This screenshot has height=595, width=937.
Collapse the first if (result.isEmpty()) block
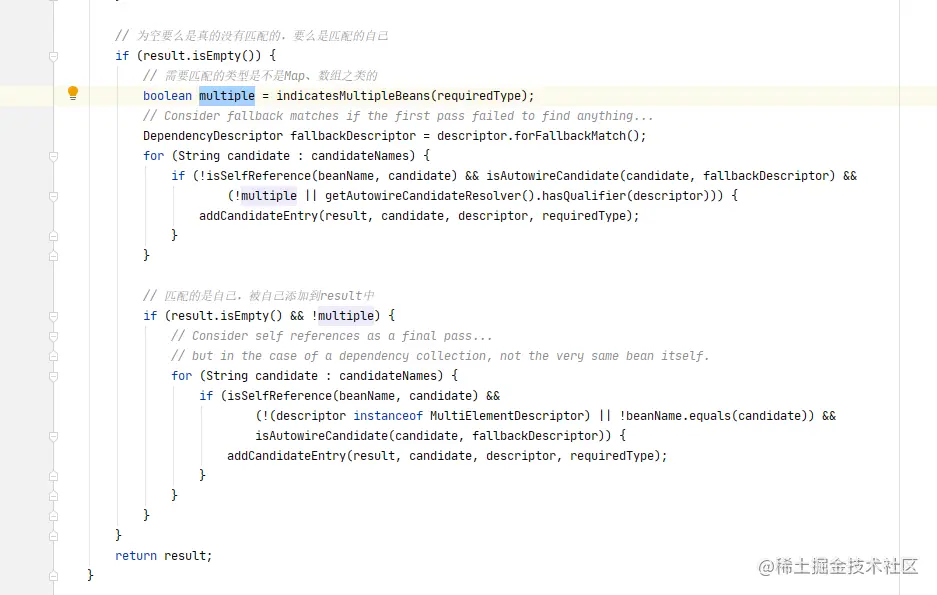pos(53,56)
